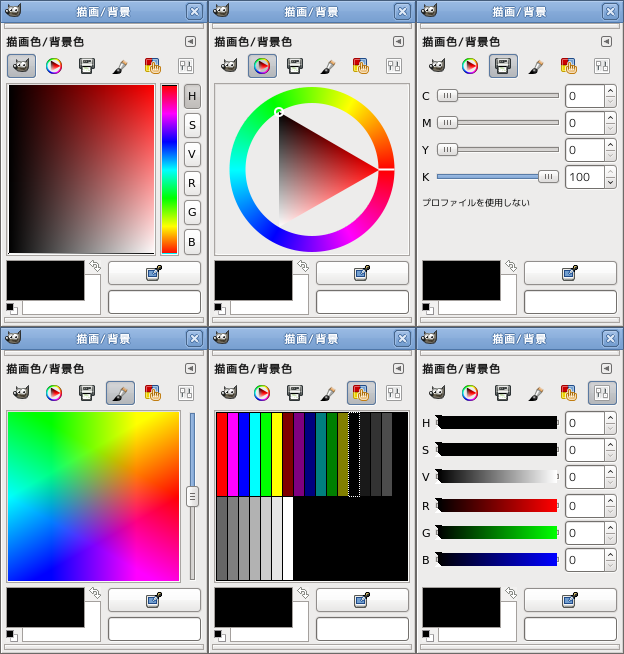Click the eyedropper button in the triangle wheel window

(362, 273)
